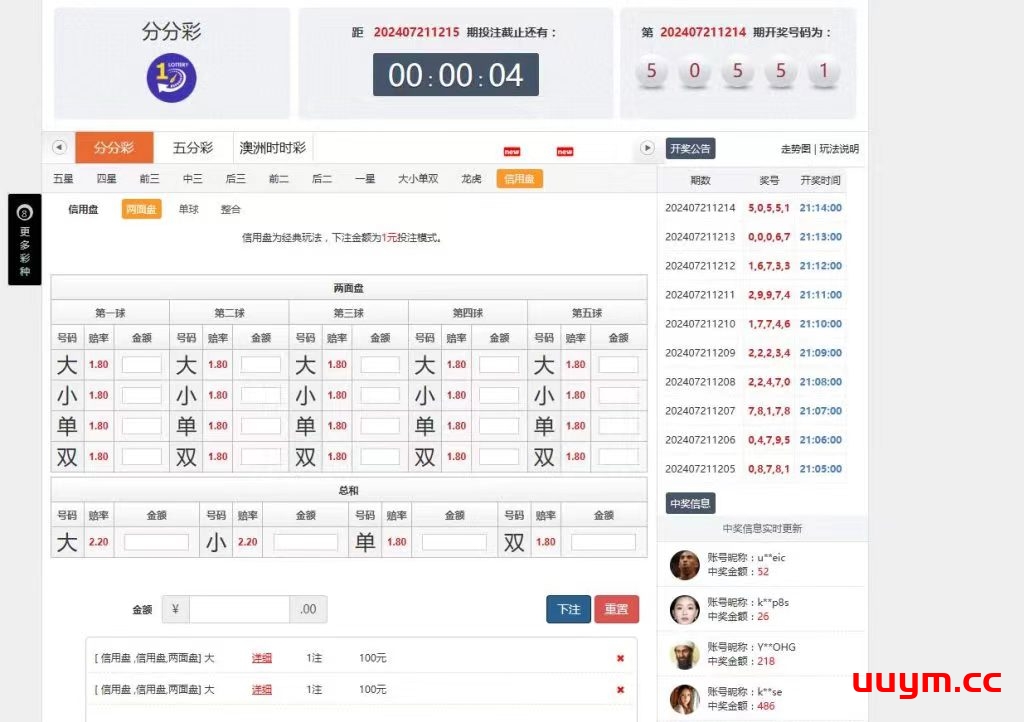Screen dimensions: 1024x722
Task: Click first ball 大 amount input box
Action: point(141,365)
